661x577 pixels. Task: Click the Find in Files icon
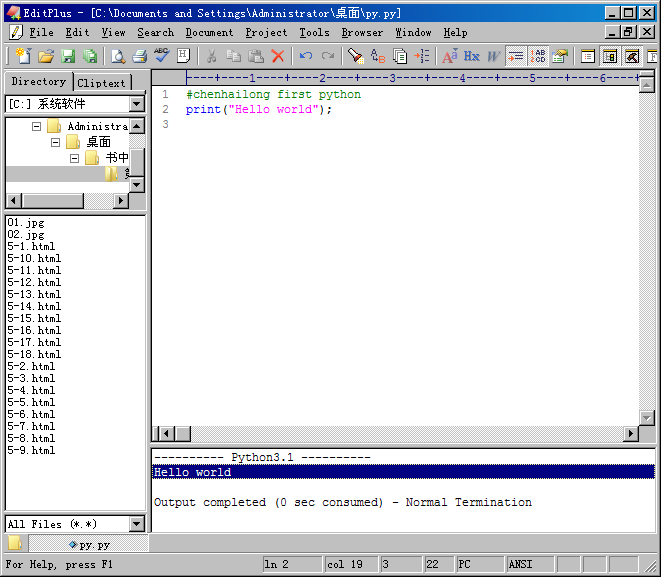[400, 56]
